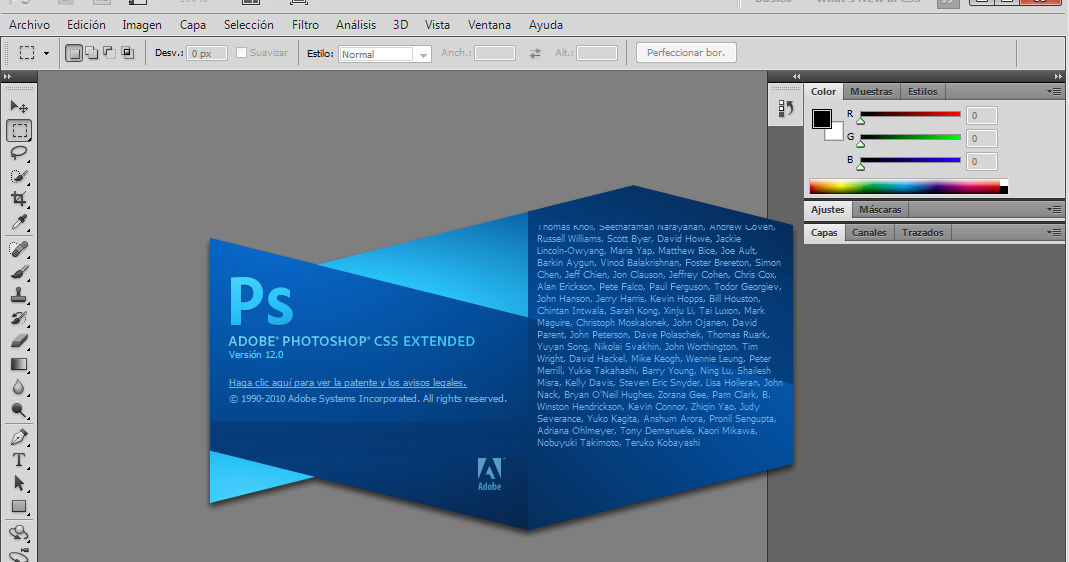
Task: Open the History panel icon in dock
Action: pyautogui.click(x=785, y=108)
